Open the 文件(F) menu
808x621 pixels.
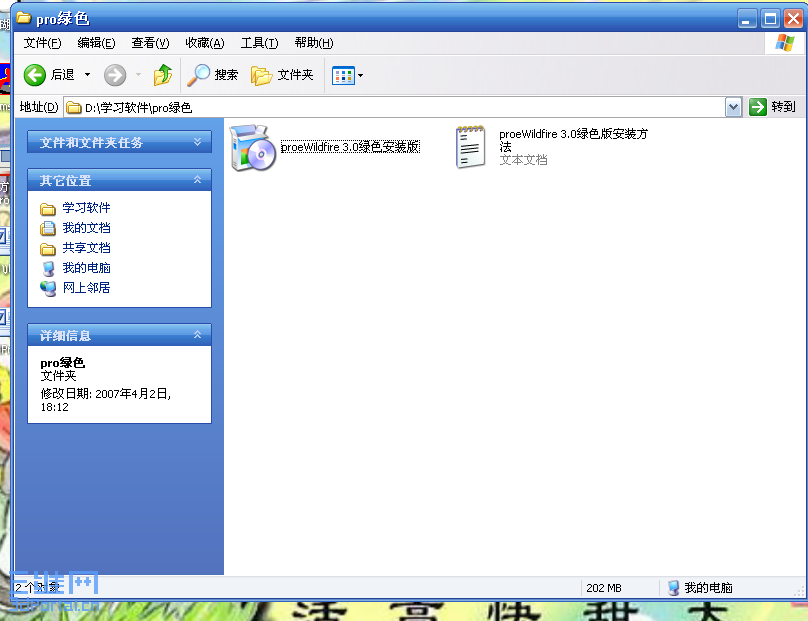[x=42, y=43]
